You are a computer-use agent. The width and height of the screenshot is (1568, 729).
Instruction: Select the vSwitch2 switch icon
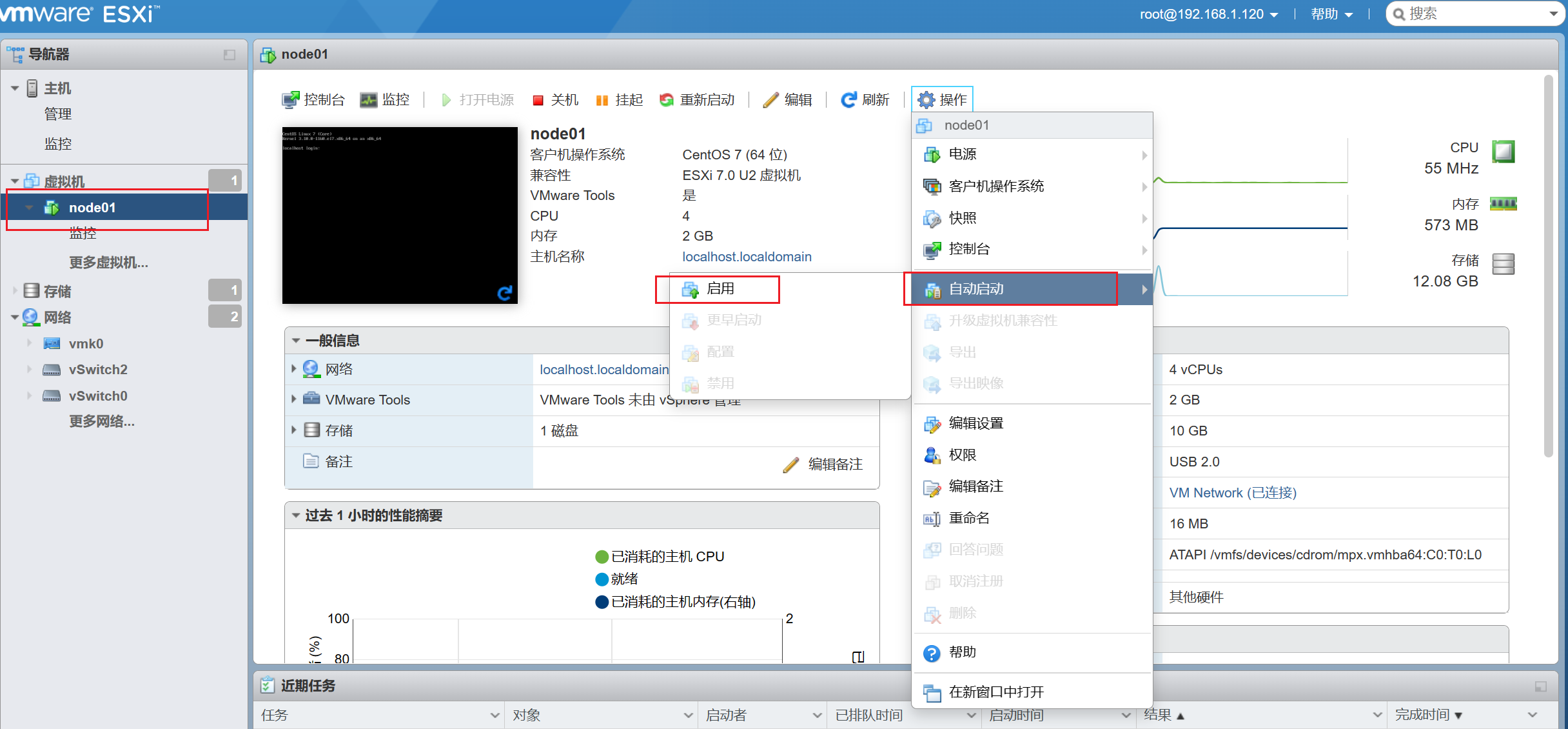(52, 370)
